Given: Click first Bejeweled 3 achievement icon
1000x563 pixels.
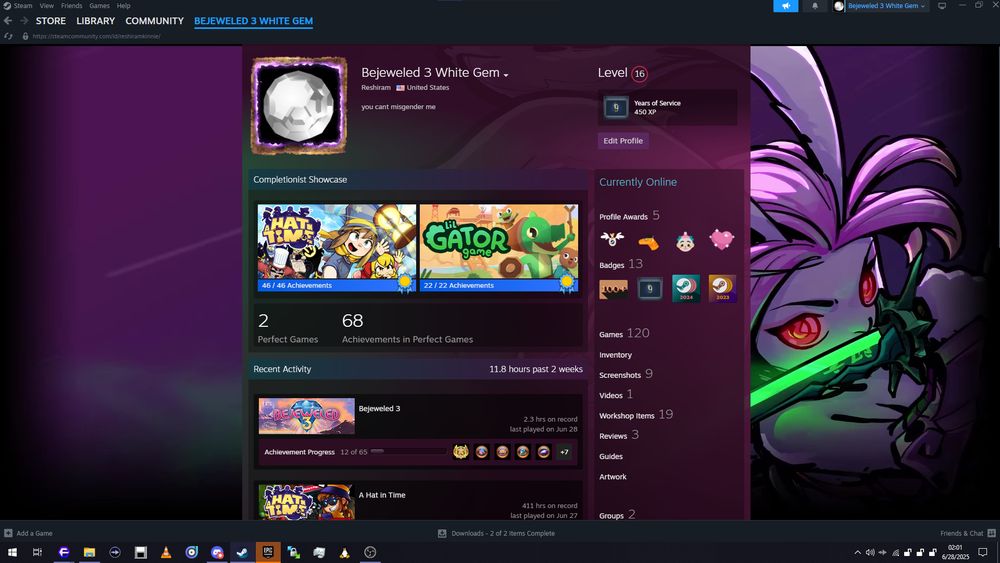Looking at the screenshot, I should pyautogui.click(x=460, y=452).
